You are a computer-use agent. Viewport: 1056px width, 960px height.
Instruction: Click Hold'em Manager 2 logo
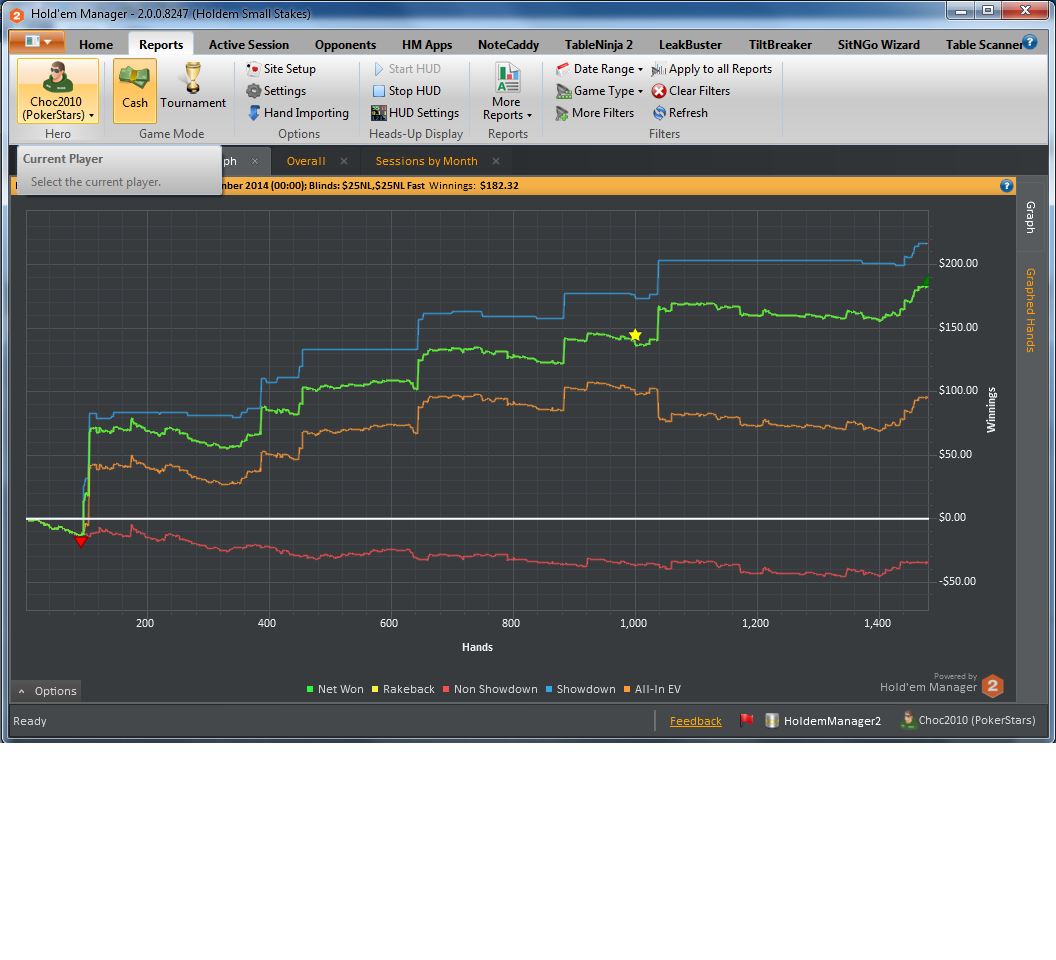click(x=993, y=686)
